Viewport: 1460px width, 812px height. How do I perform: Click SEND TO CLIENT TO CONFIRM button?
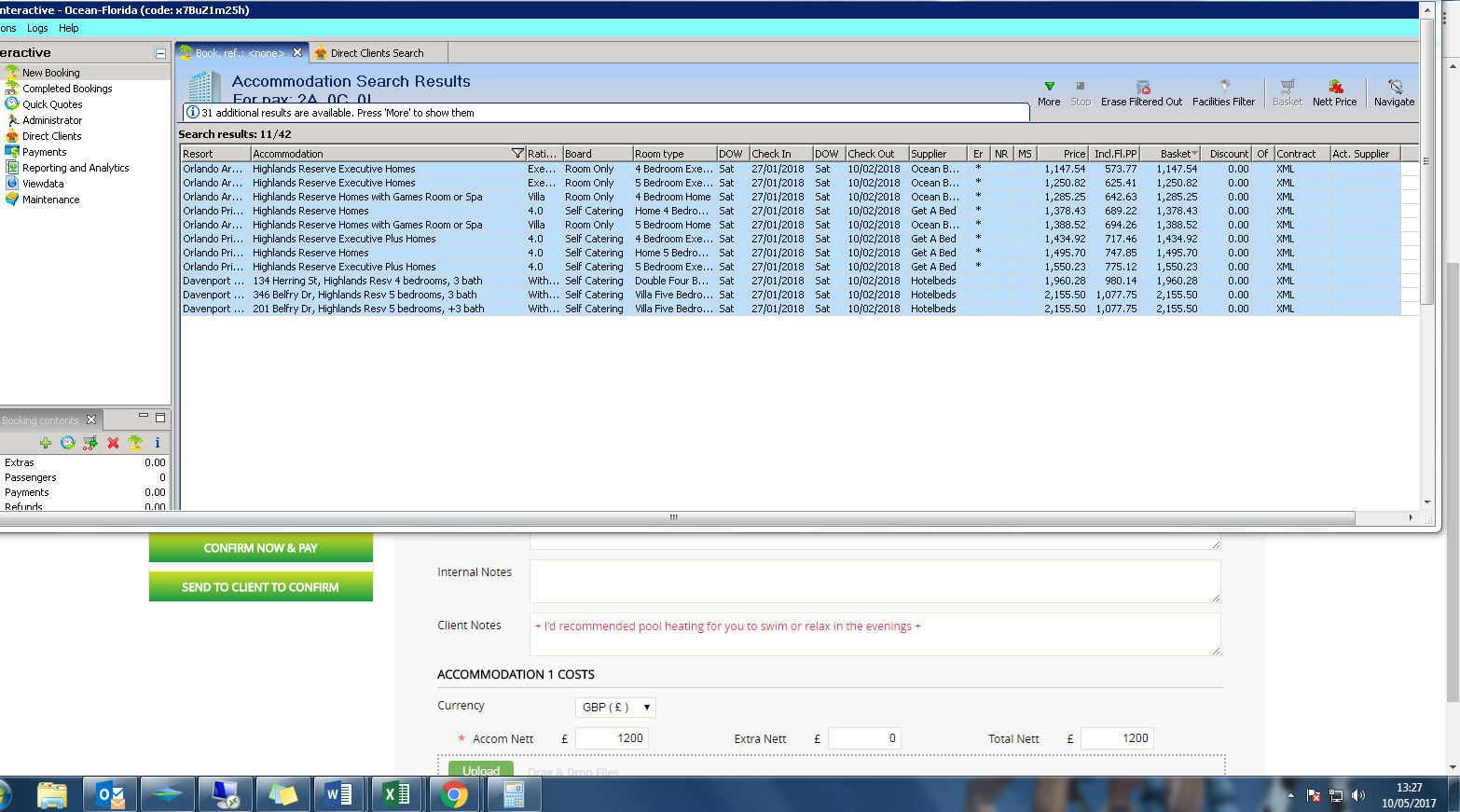coord(261,587)
